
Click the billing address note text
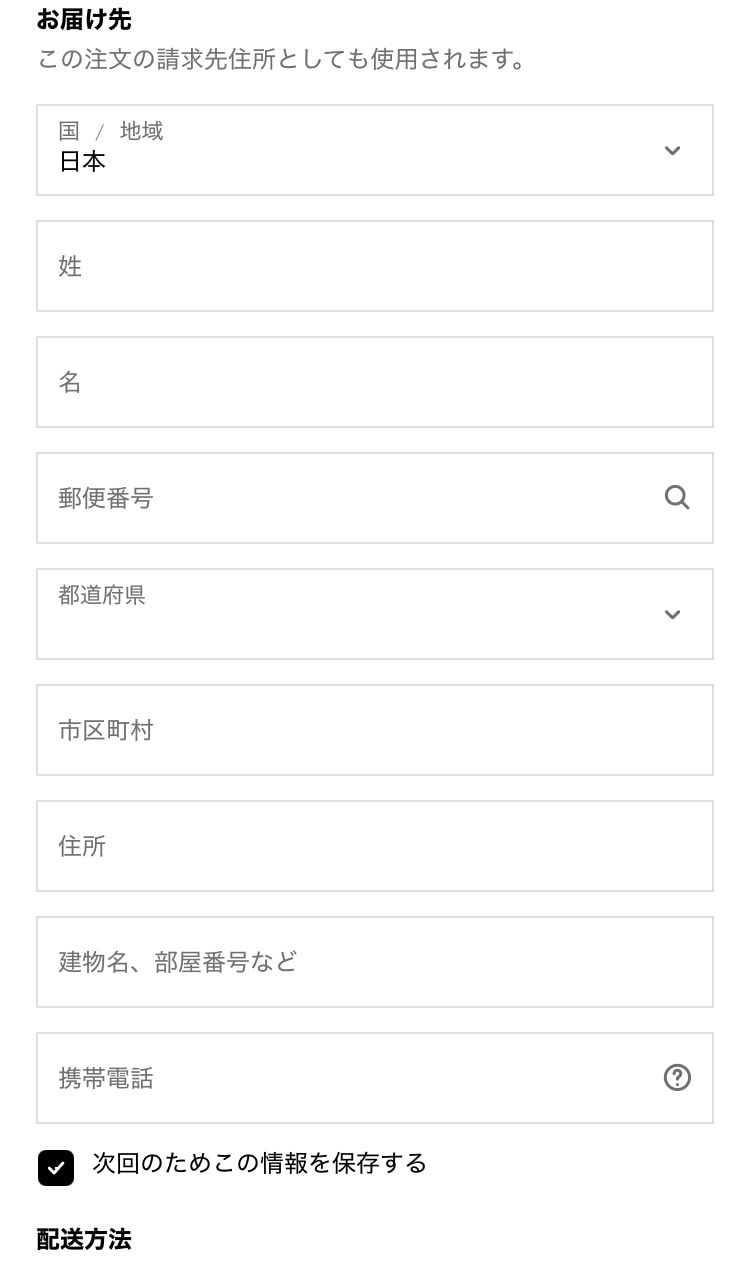click(x=282, y=60)
